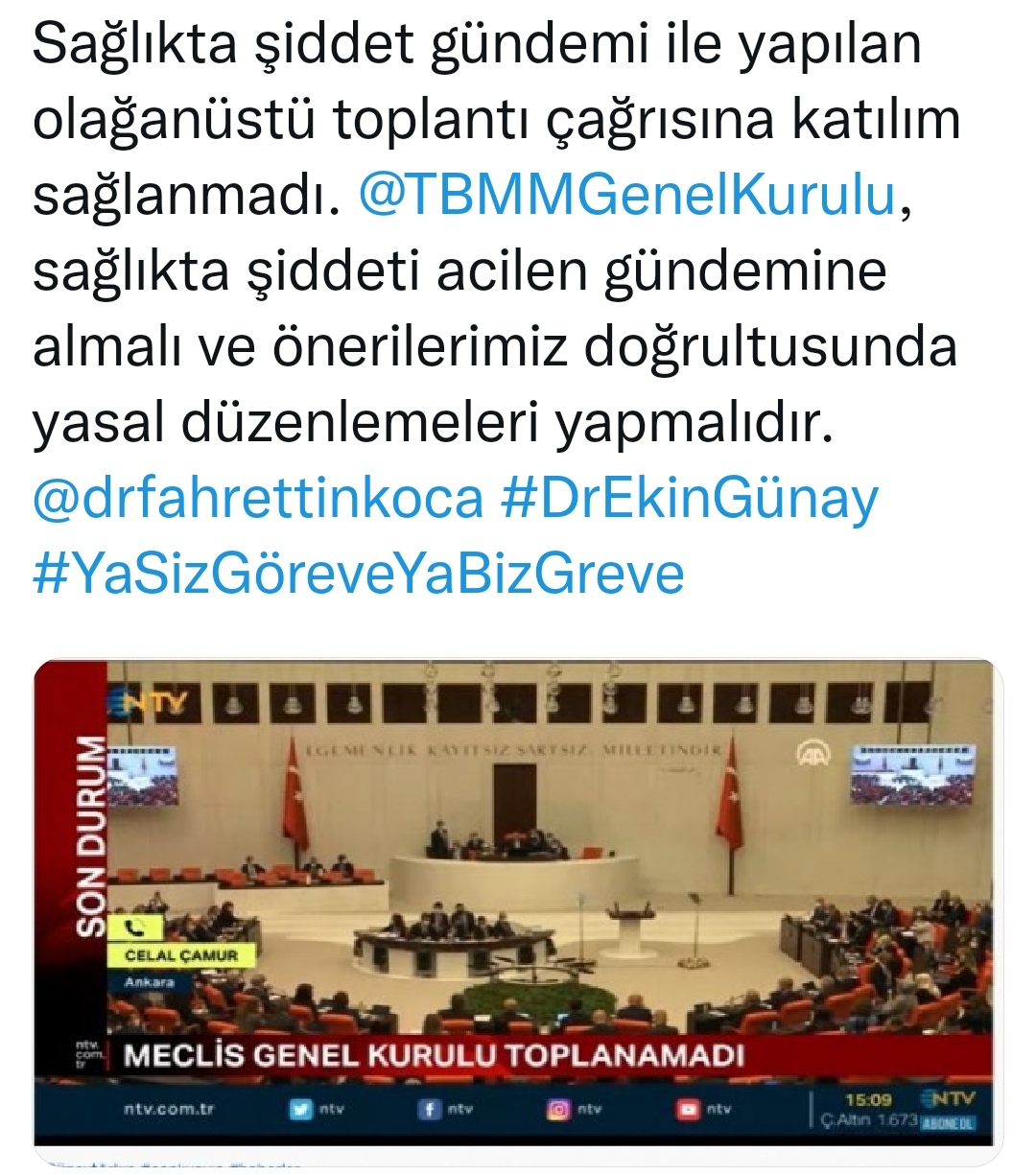
Task: Click the vertical SON DURUM banner
Action: (90, 834)
